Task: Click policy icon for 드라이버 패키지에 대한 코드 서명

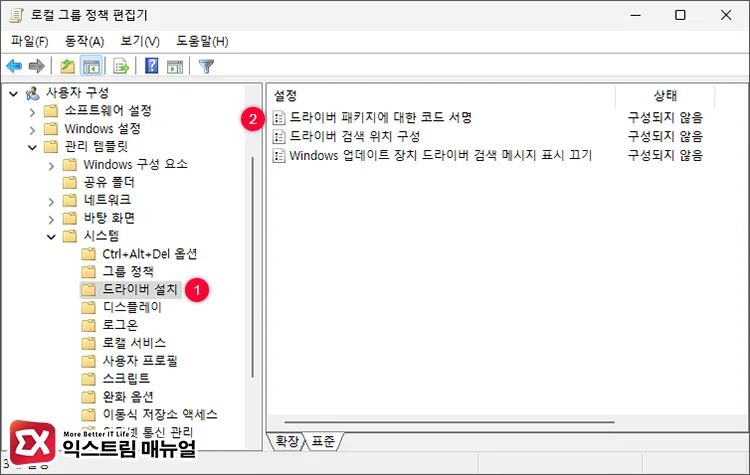Action: click(279, 118)
